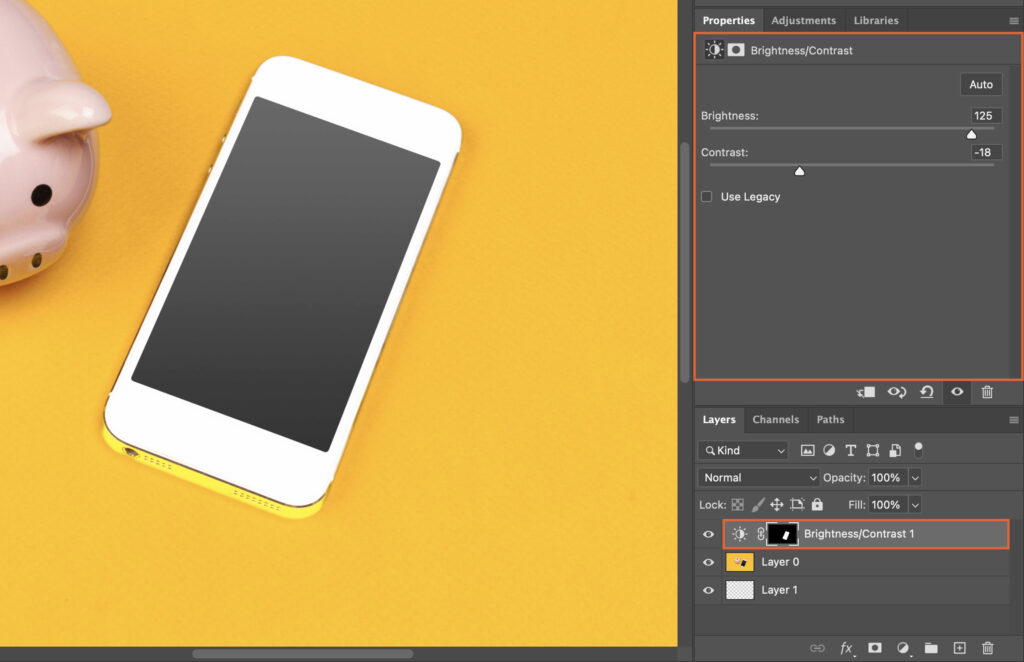Image resolution: width=1024 pixels, height=662 pixels.
Task: Open the Adjustments tab
Action: [x=804, y=20]
